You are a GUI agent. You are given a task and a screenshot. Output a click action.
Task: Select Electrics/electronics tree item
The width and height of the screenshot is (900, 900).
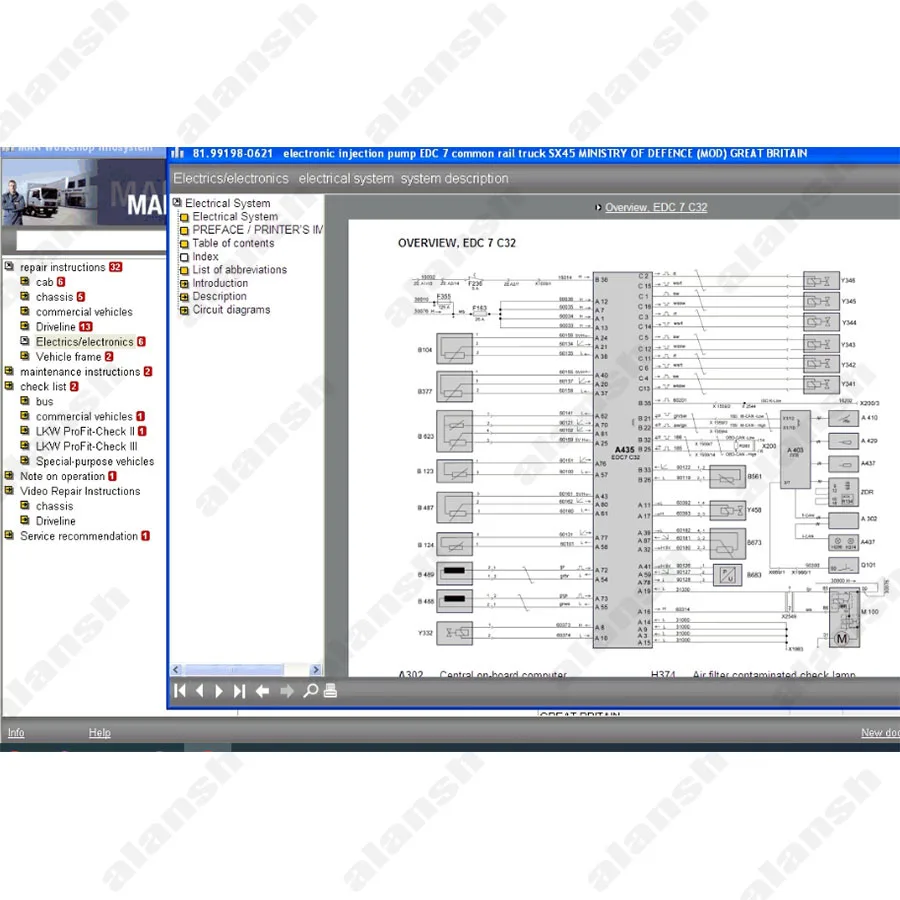tap(84, 342)
